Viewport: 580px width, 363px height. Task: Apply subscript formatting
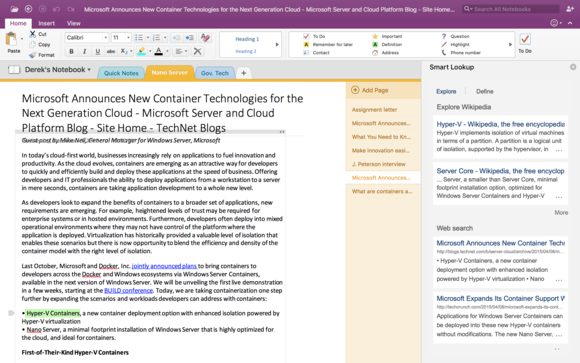[124, 51]
